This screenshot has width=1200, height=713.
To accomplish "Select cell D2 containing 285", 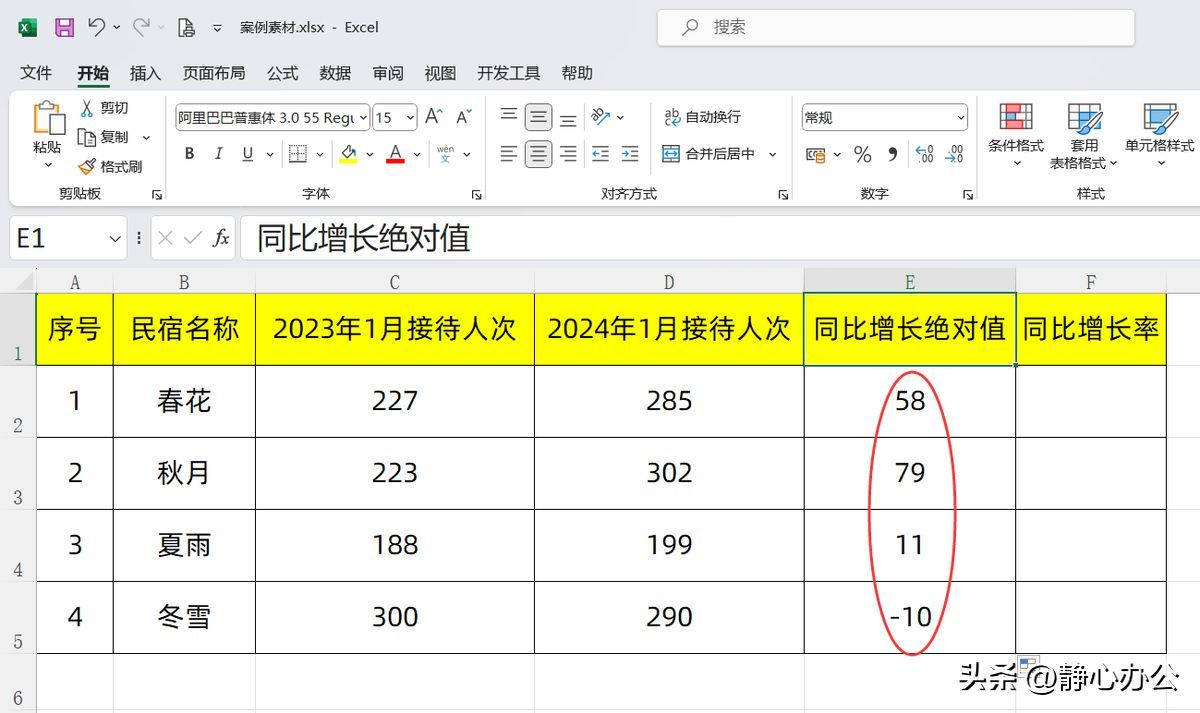I will point(668,400).
